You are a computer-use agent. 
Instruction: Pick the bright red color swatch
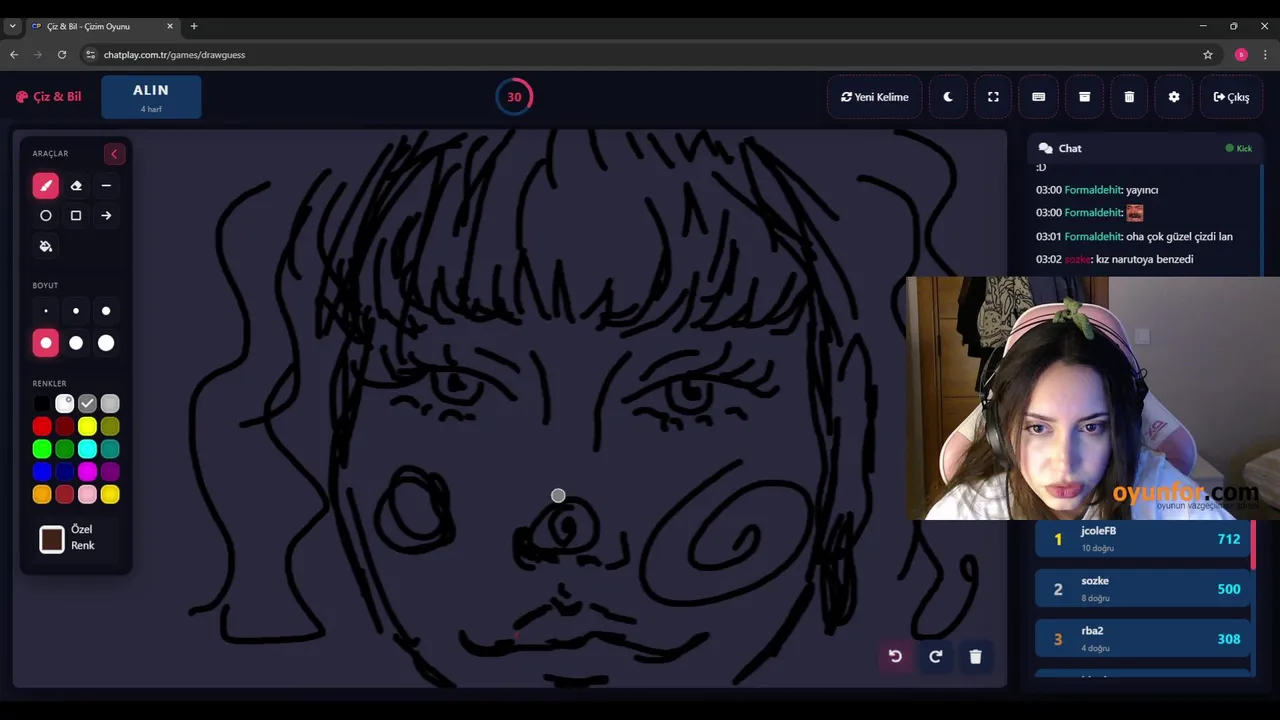pyautogui.click(x=42, y=427)
